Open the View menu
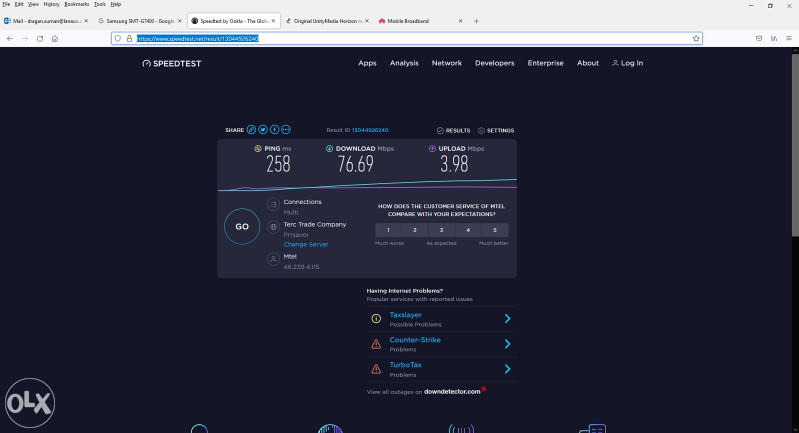 [33, 4]
